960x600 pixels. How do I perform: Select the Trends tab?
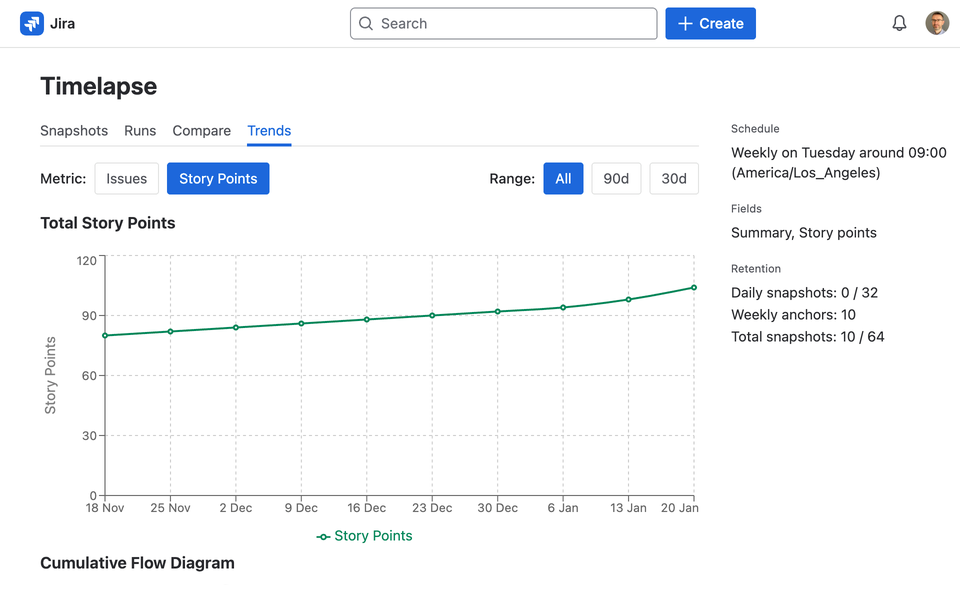click(x=269, y=131)
